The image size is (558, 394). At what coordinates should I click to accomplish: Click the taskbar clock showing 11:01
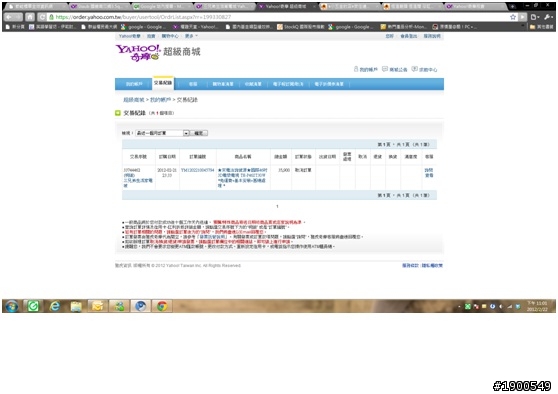pyautogui.click(x=537, y=306)
